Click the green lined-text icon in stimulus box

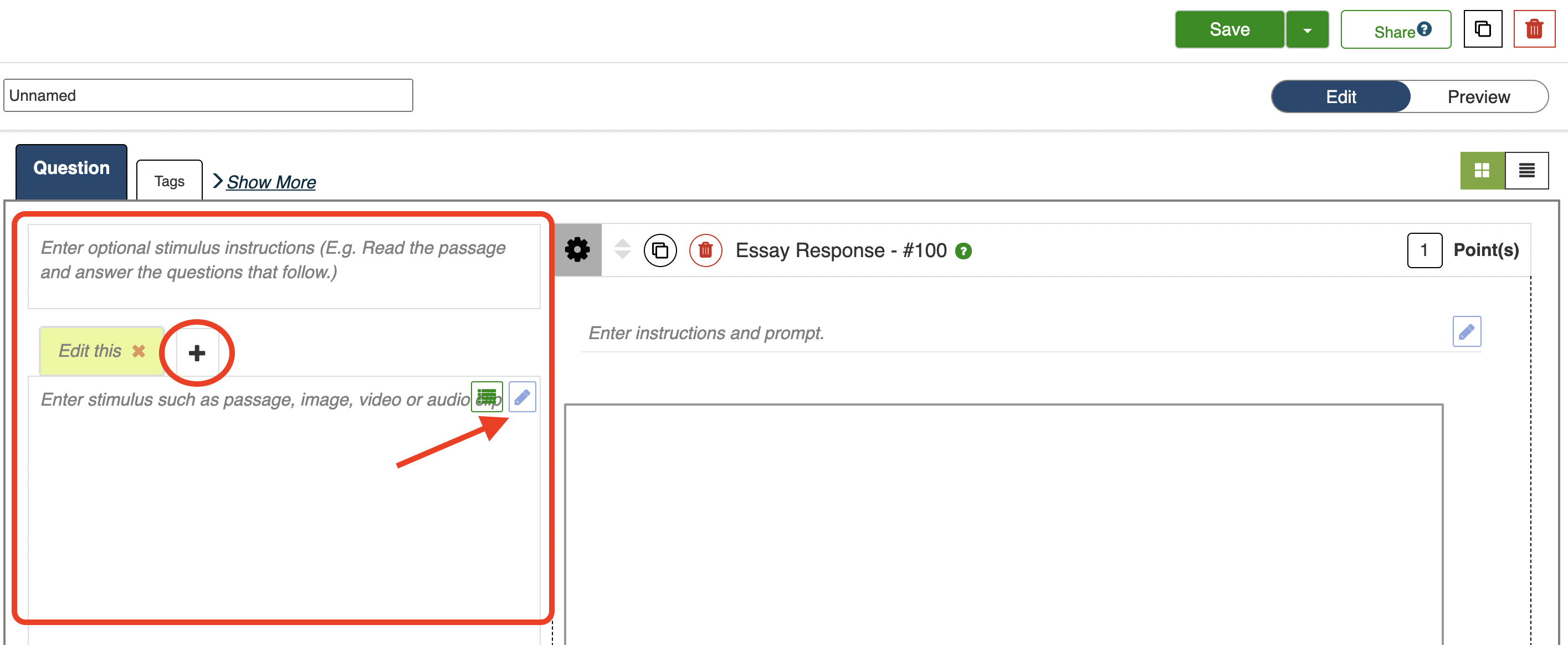click(486, 397)
